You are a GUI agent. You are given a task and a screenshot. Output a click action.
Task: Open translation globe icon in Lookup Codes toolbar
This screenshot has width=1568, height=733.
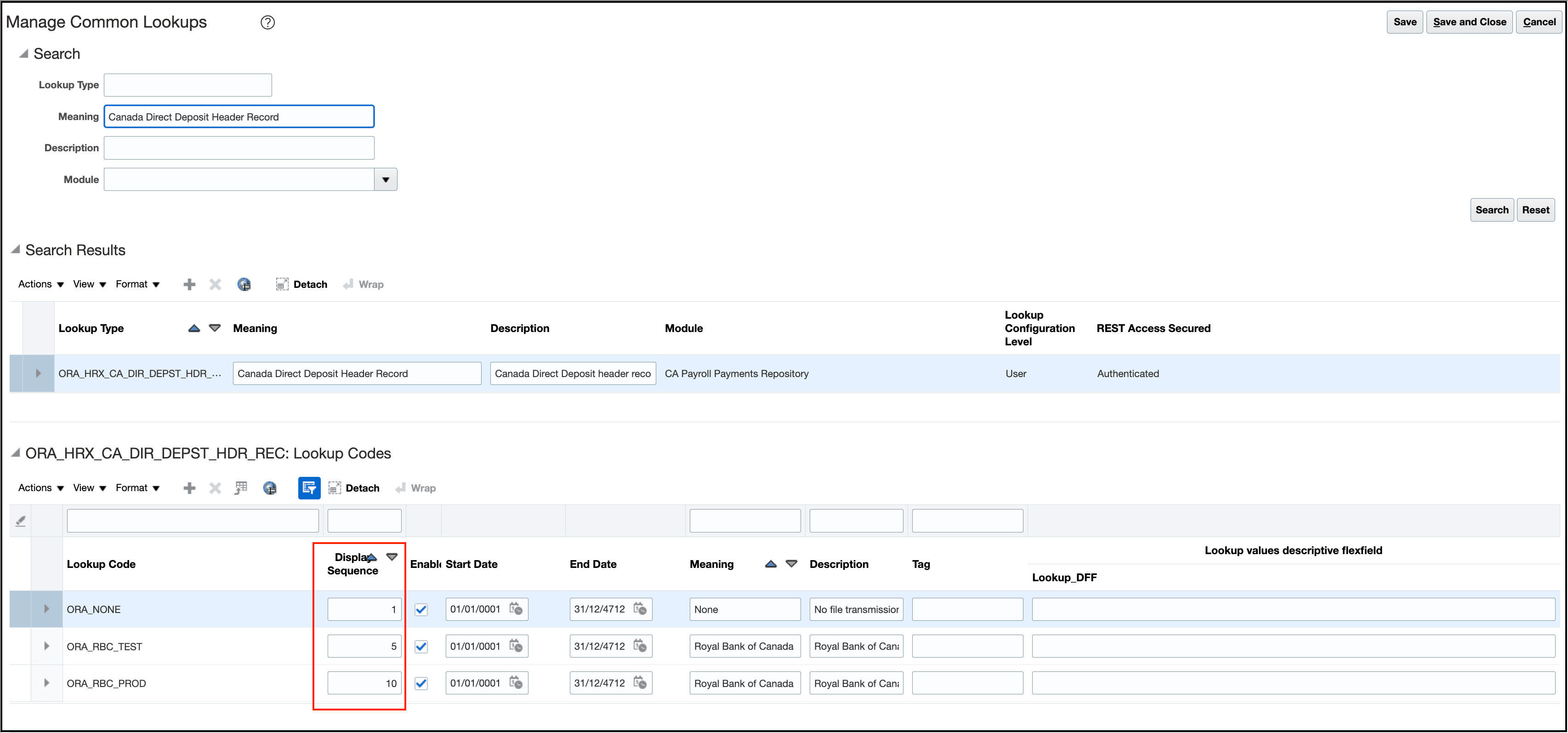[x=270, y=488]
